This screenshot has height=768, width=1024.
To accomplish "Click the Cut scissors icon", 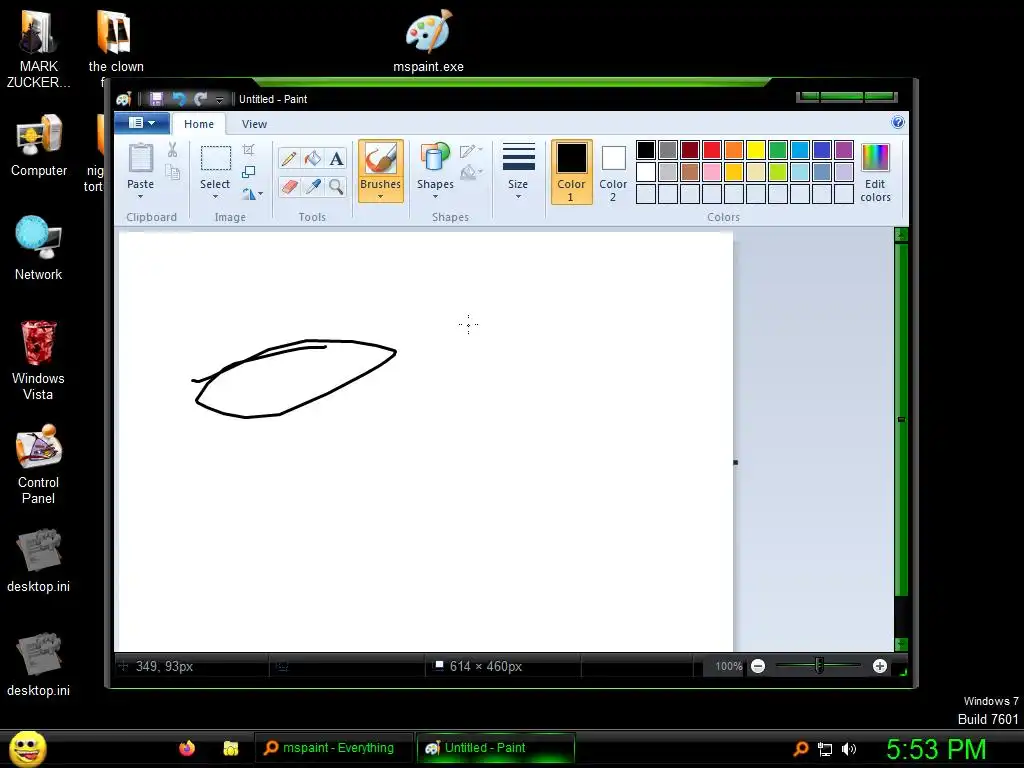I will point(172,150).
